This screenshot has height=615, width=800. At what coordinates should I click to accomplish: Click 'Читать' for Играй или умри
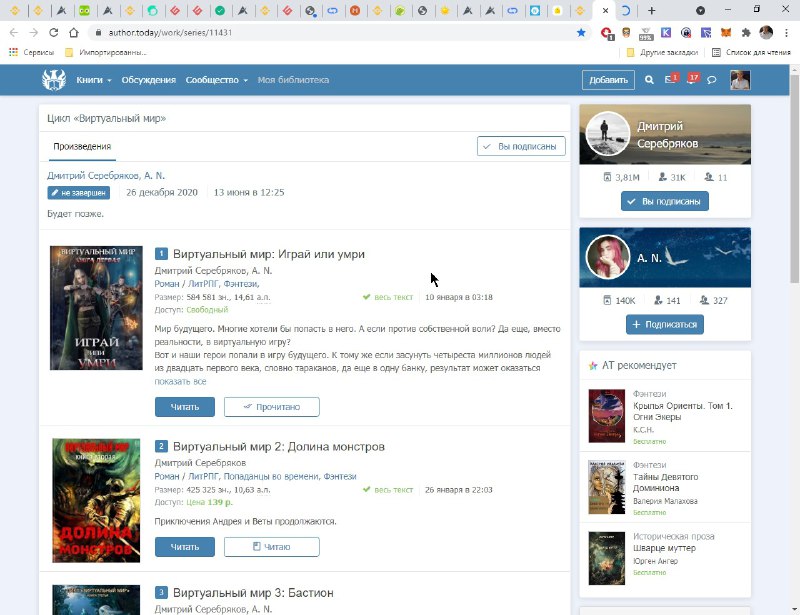(184, 406)
